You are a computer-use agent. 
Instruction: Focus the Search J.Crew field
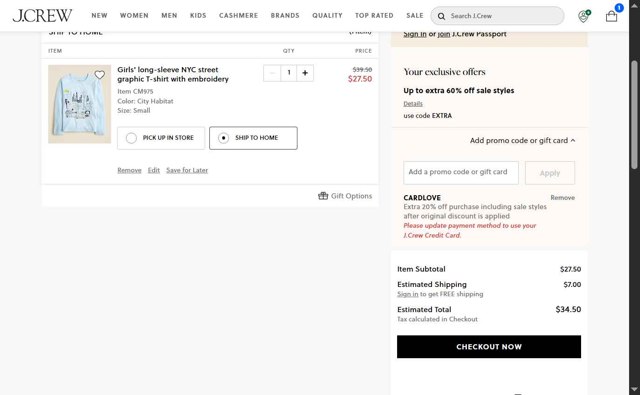(497, 16)
